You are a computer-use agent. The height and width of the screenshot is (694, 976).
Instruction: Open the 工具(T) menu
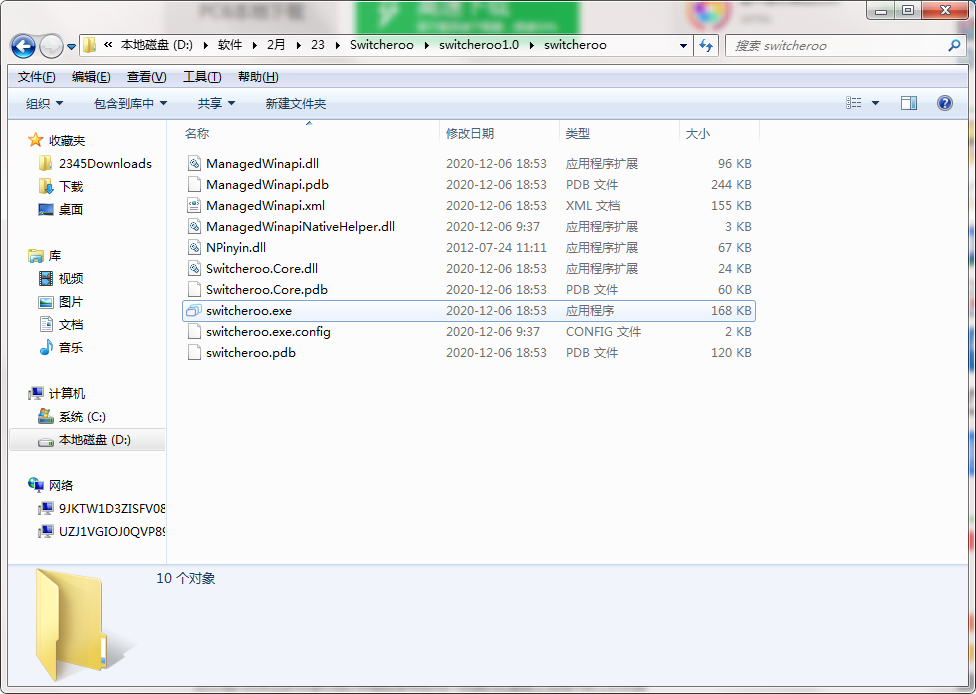click(x=202, y=77)
